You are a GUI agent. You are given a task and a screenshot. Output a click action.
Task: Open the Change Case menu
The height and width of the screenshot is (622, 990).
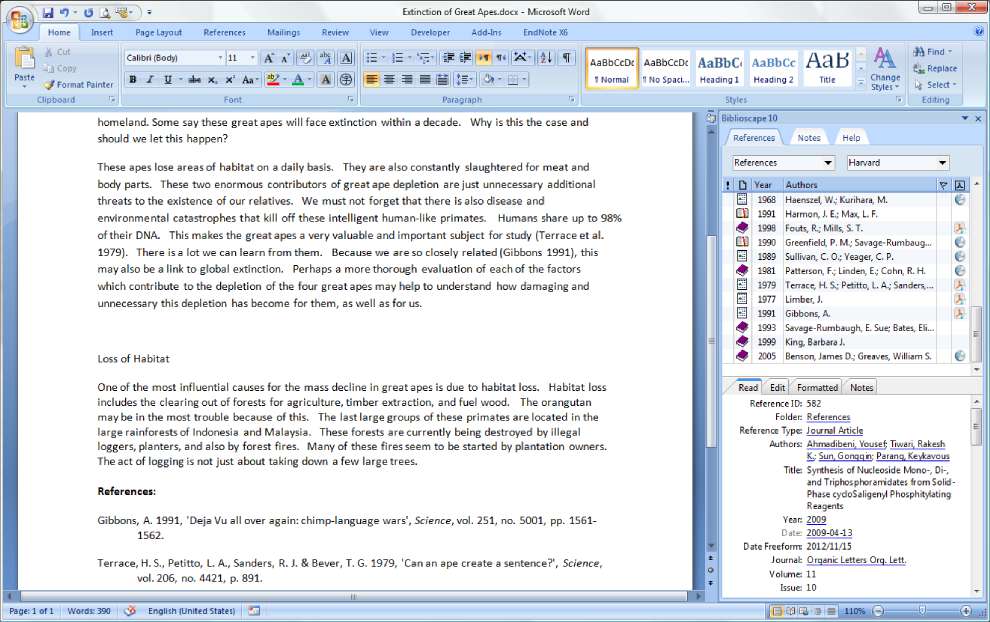(x=249, y=80)
